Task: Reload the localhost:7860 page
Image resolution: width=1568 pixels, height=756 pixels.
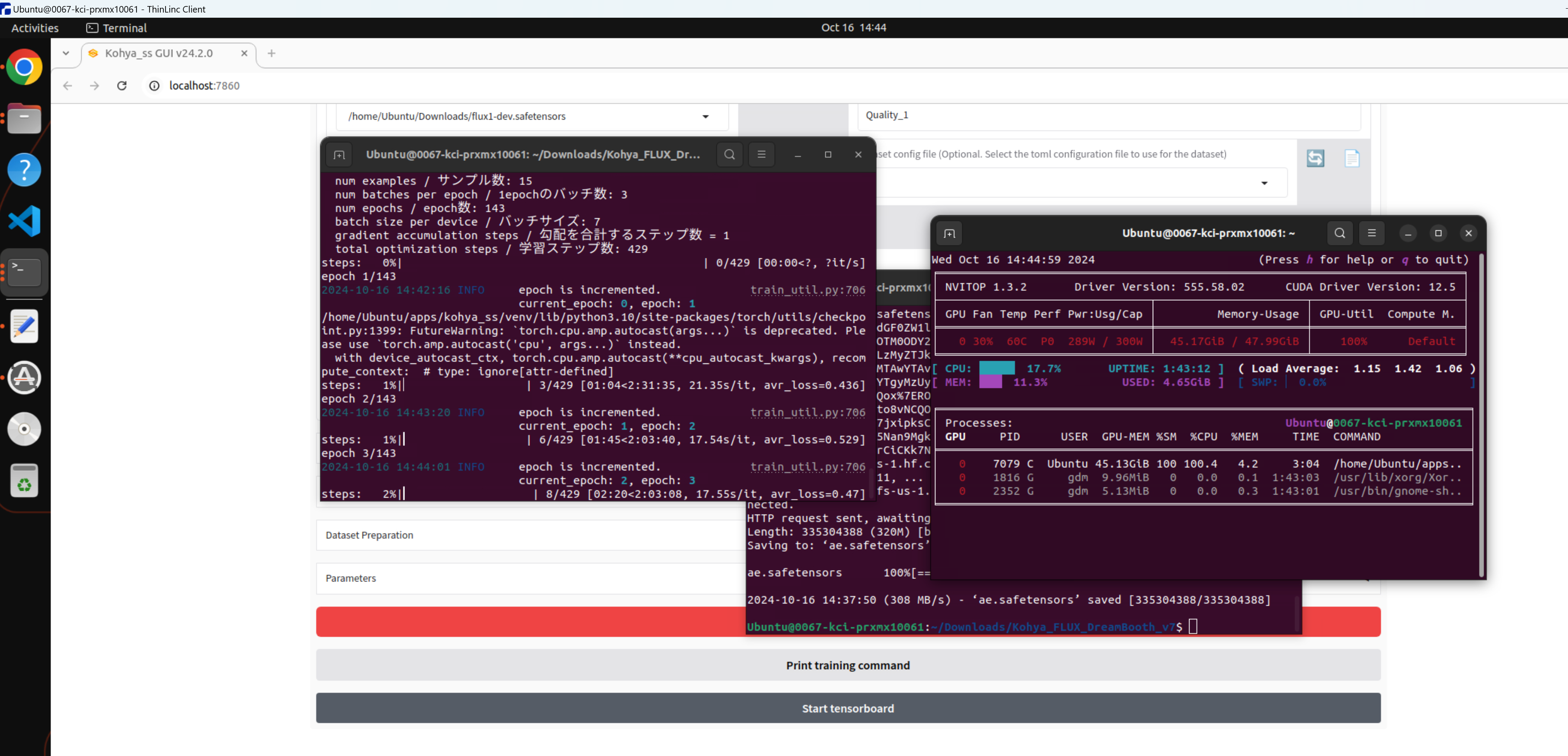Action: 122,86
